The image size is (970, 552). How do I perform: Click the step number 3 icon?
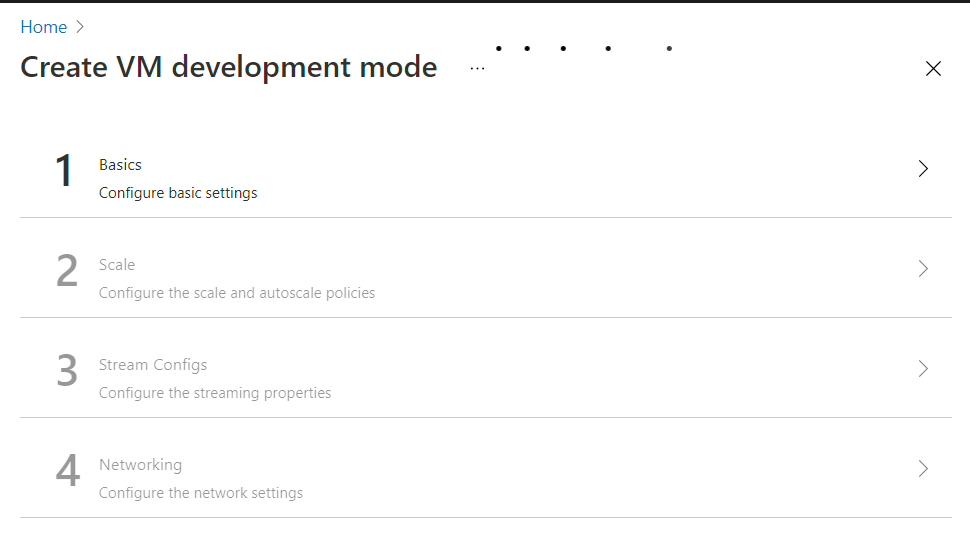click(67, 371)
